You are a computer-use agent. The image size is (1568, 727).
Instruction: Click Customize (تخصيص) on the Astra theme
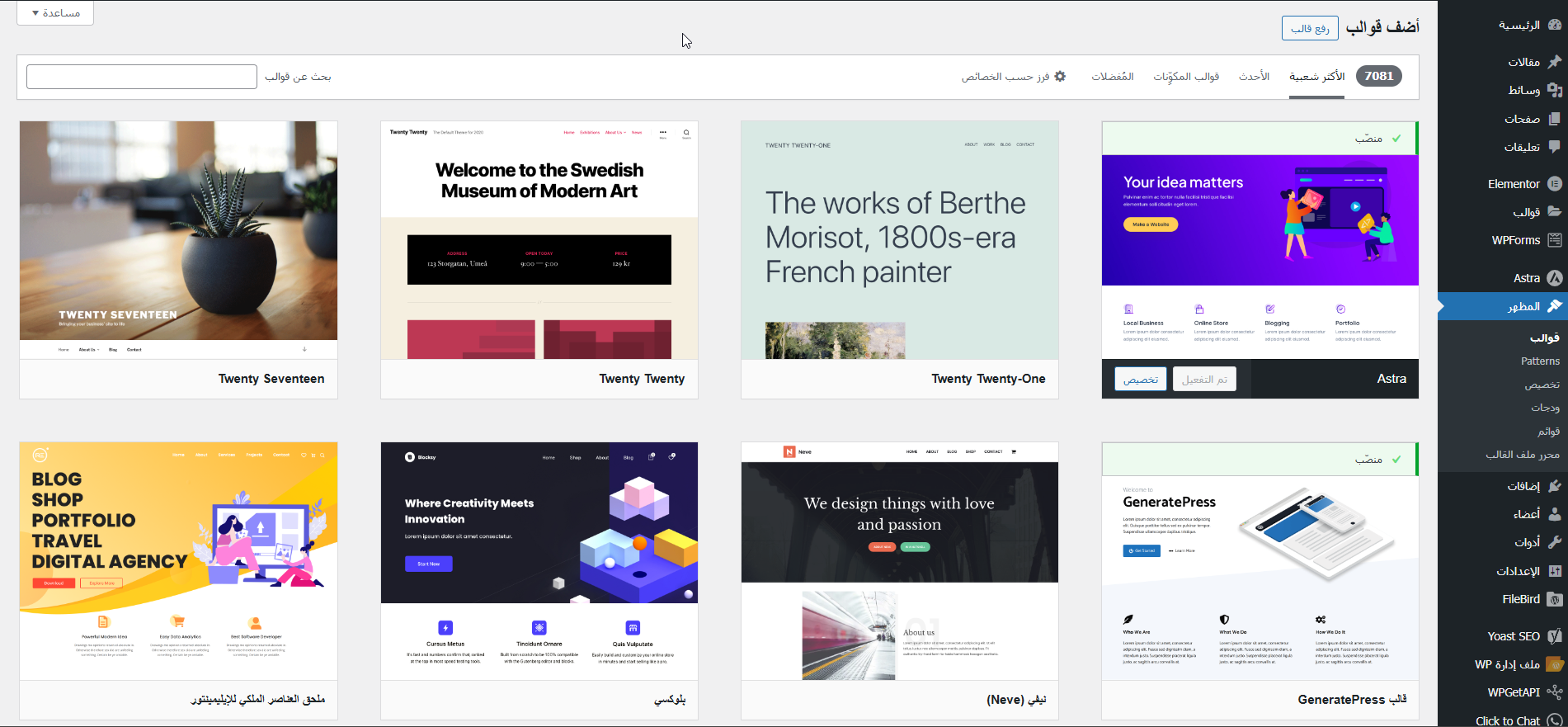1140,380
